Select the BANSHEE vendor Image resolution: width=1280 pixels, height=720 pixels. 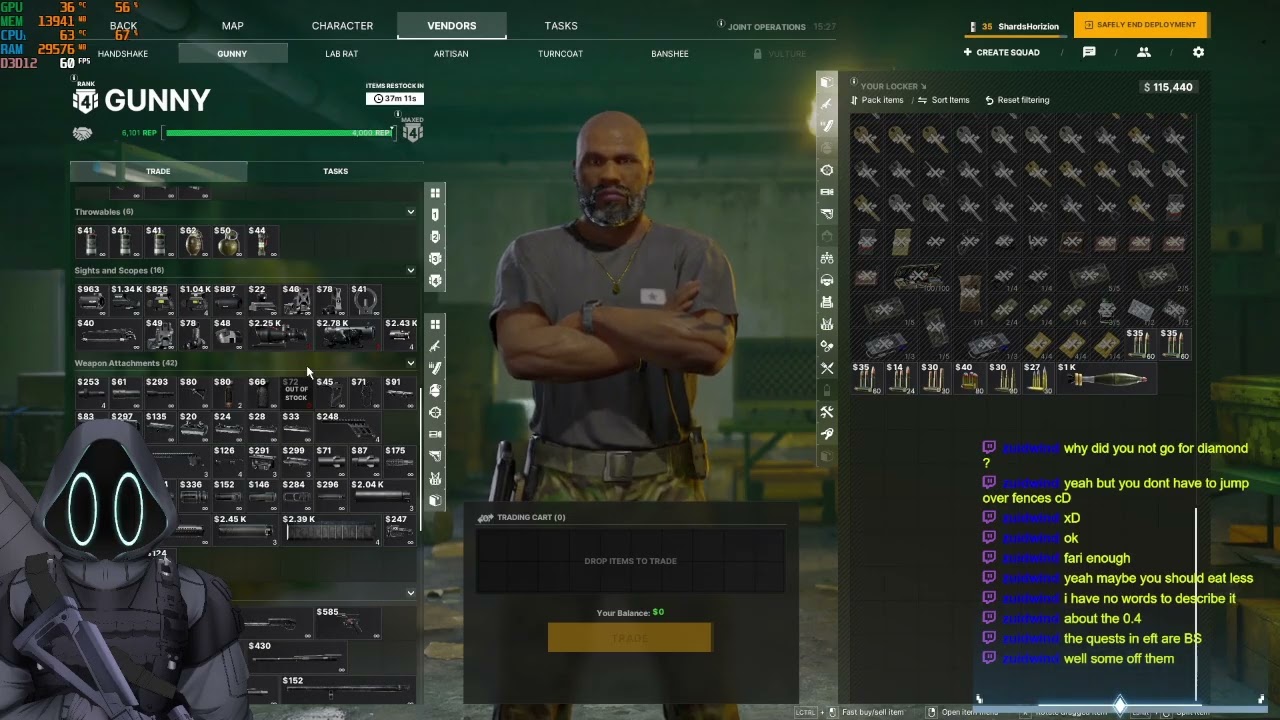(670, 54)
